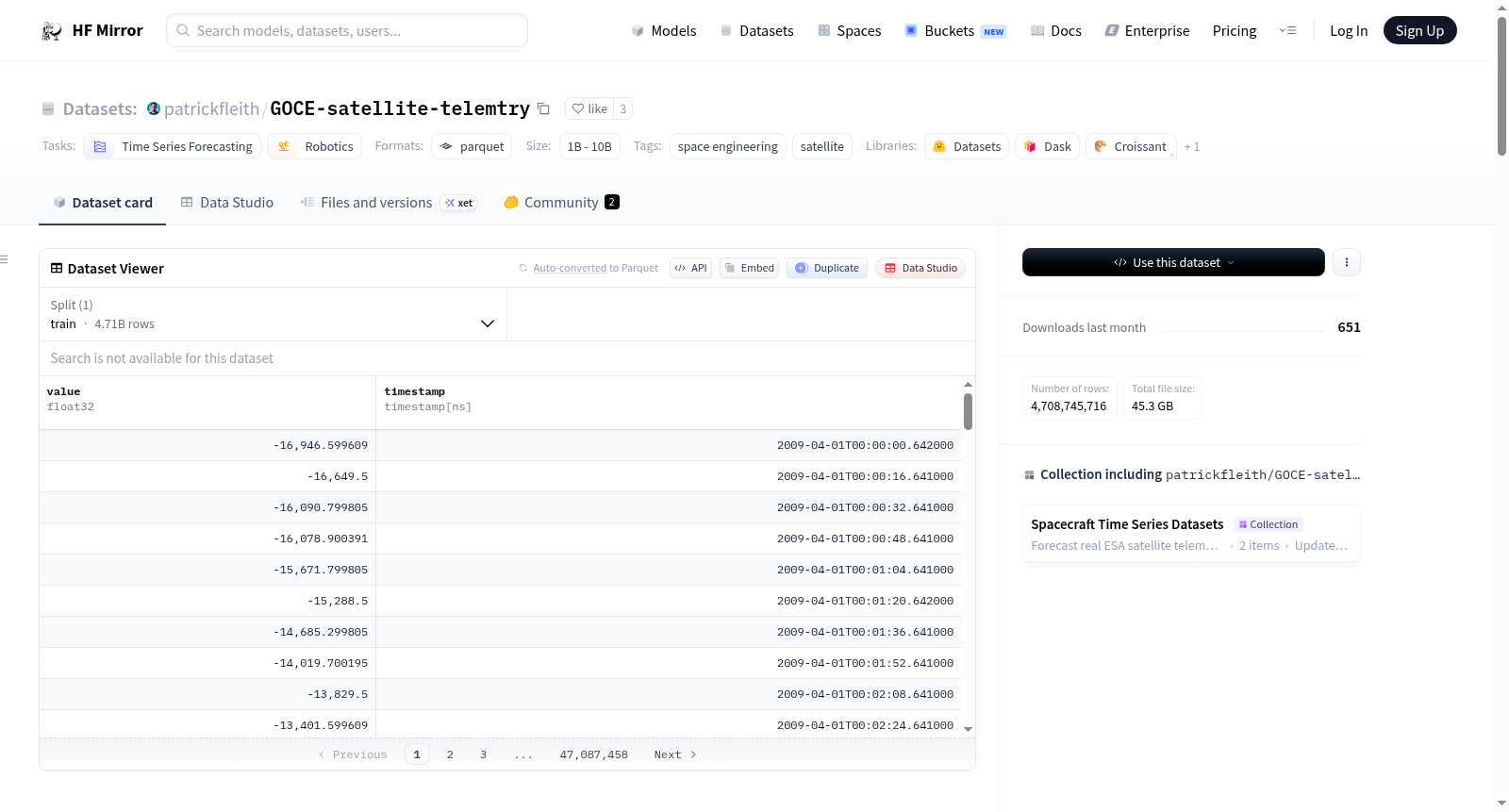The height and width of the screenshot is (812, 1509).
Task: Open the Files and versions tab
Action: pyautogui.click(x=389, y=203)
